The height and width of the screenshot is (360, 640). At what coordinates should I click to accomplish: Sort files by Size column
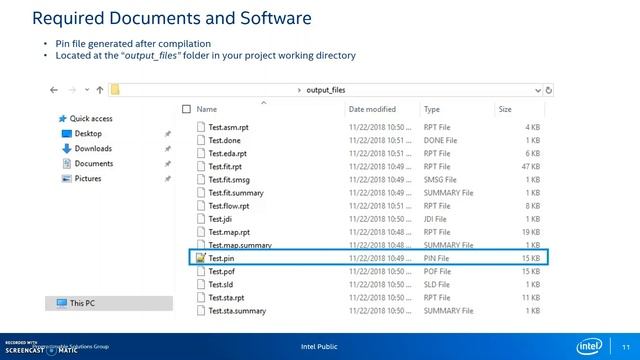tap(505, 109)
